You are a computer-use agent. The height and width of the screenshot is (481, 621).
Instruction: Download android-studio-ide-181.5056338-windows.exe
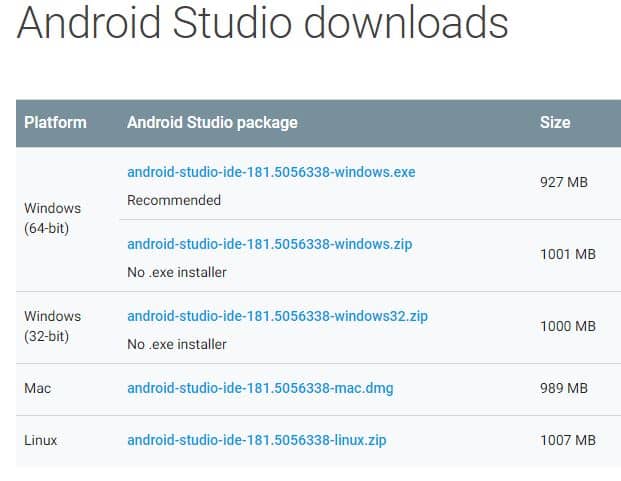coord(271,172)
